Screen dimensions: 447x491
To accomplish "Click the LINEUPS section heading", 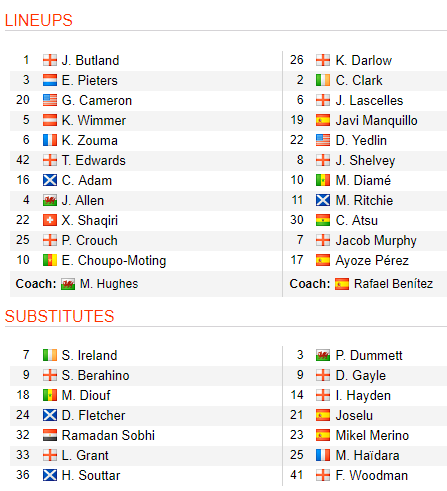I will pos(39,20).
